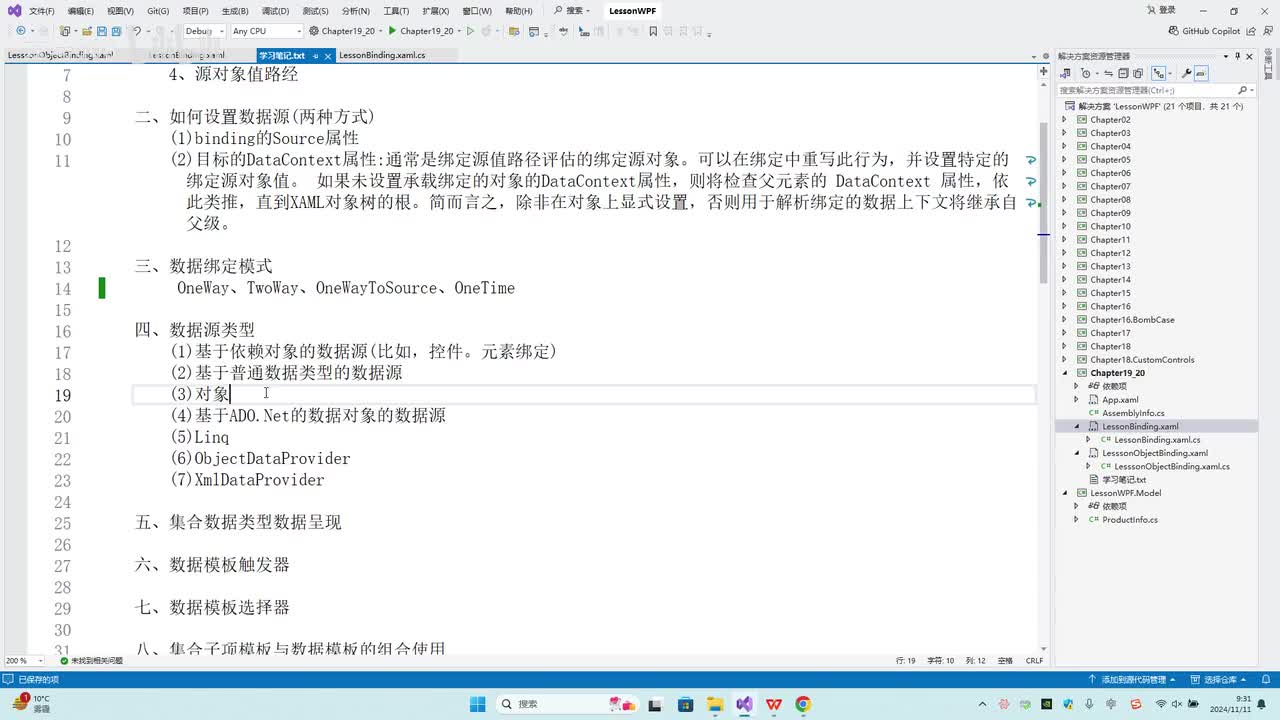Click line 14 text OneWay、TwoWay、OneWayToSource、OneTime
This screenshot has height=720, width=1280.
pos(346,288)
